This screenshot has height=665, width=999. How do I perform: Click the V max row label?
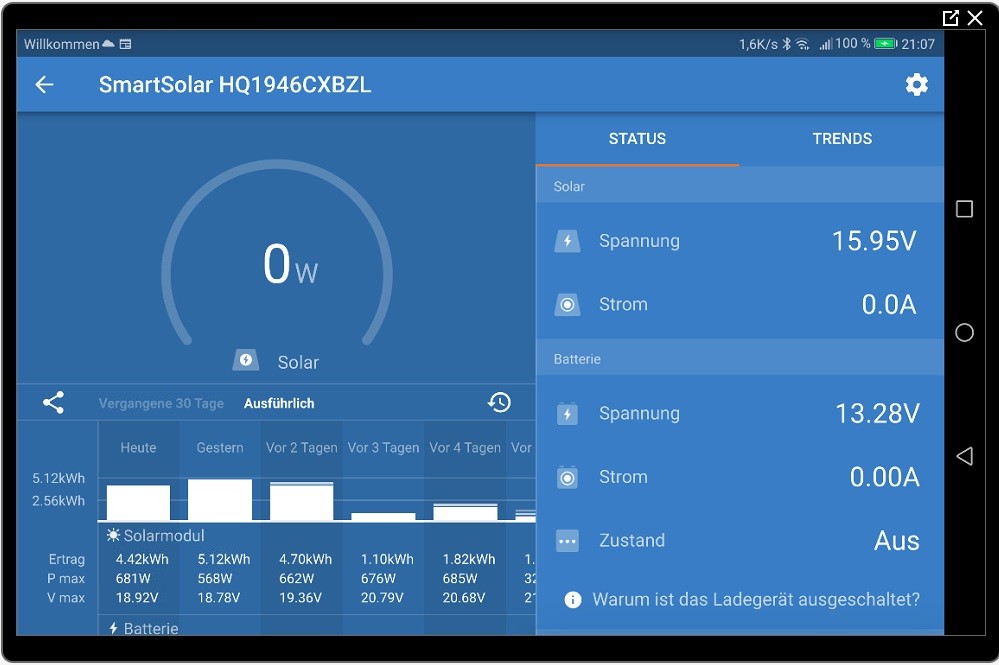coord(66,597)
